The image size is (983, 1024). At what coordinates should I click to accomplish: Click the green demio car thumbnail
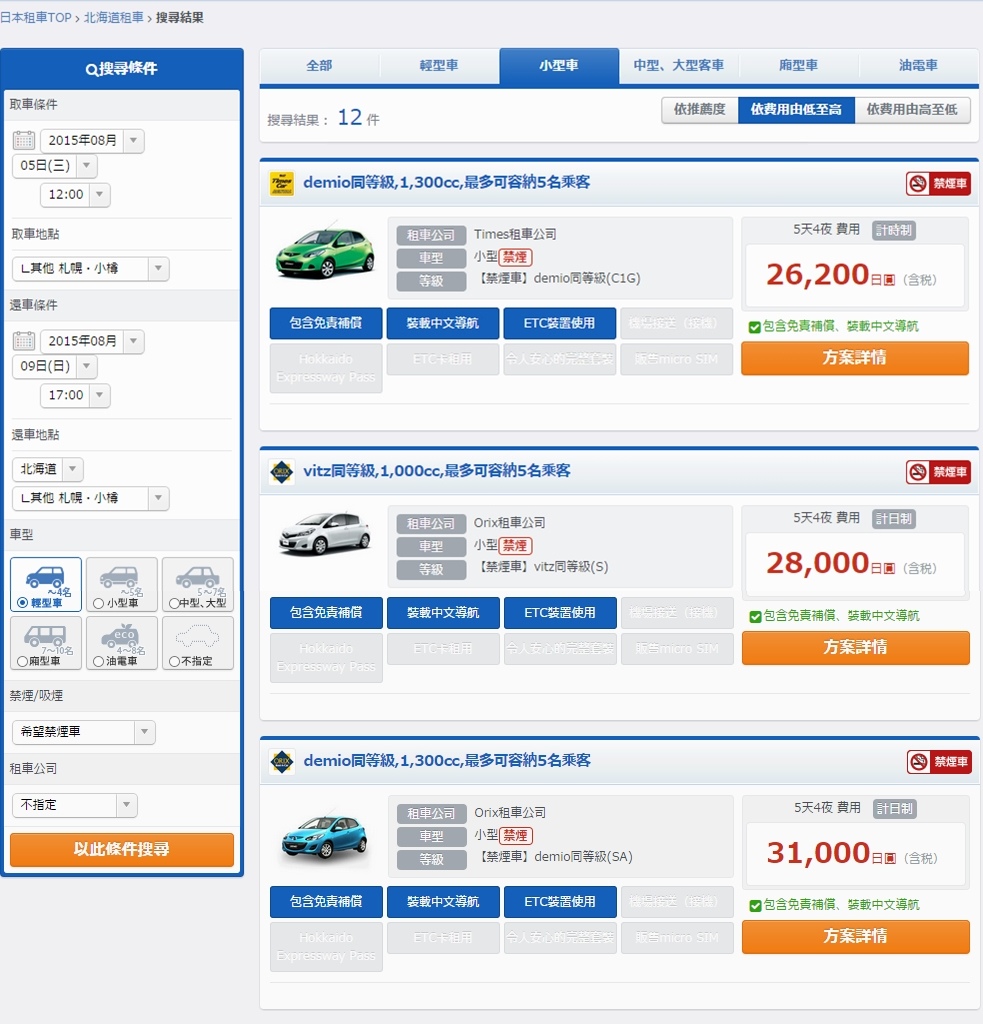click(325, 253)
